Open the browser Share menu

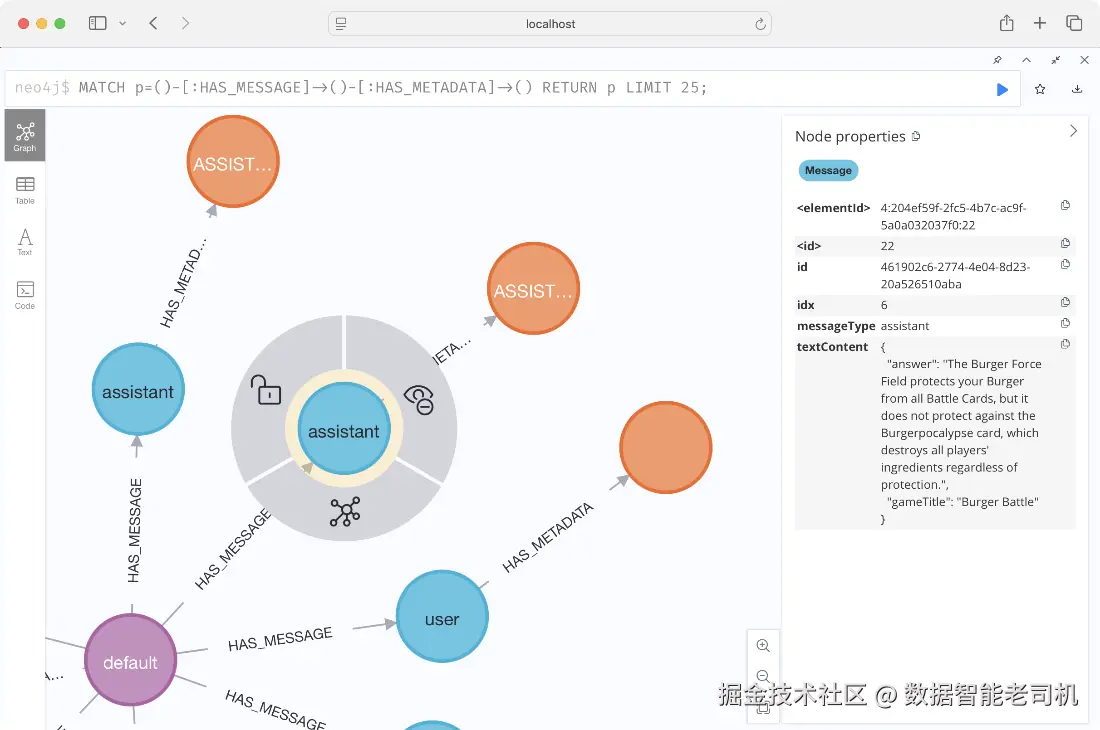(x=1007, y=23)
